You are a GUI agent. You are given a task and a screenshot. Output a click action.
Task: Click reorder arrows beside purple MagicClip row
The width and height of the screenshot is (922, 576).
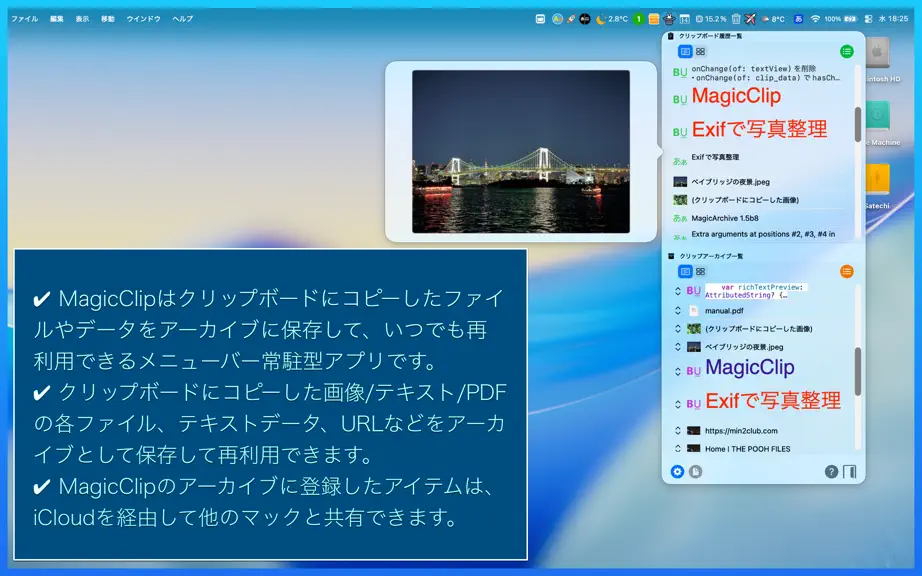[677, 371]
